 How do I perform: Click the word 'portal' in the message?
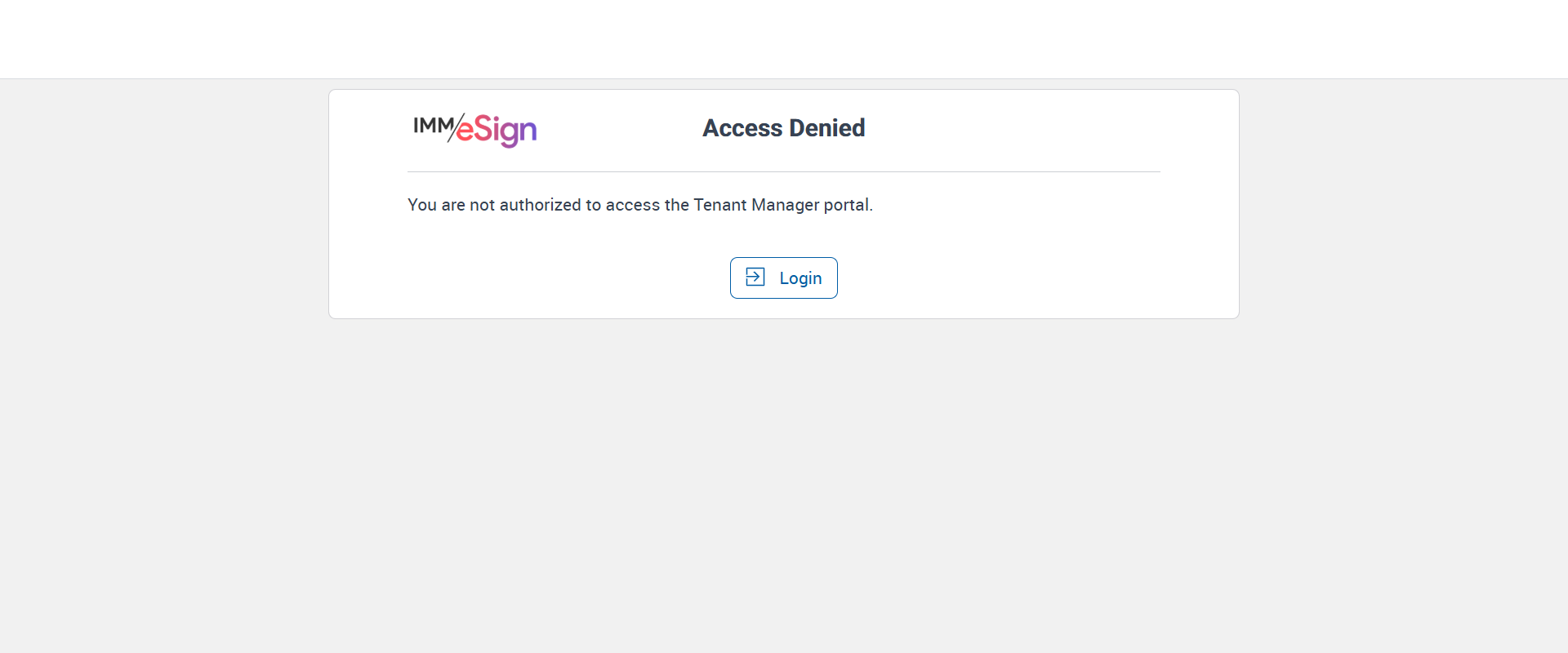pos(845,205)
